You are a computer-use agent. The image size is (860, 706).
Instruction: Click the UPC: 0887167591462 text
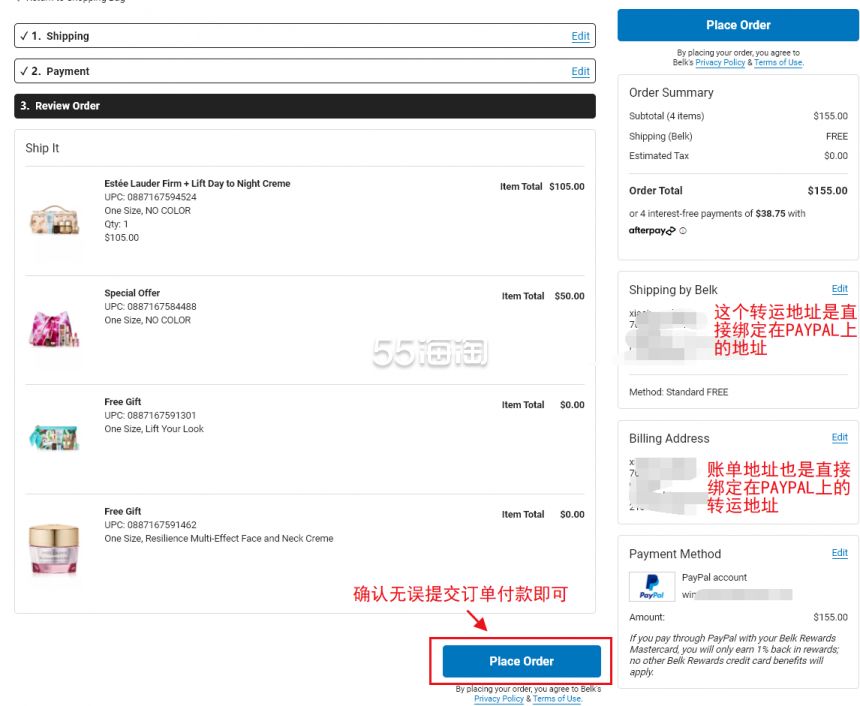(x=150, y=525)
